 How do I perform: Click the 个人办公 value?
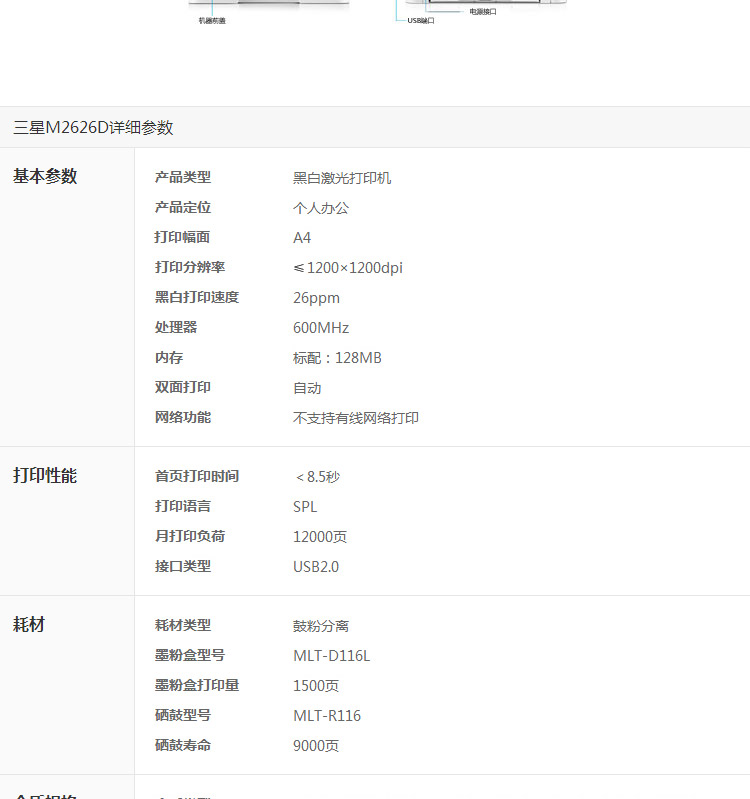pyautogui.click(x=321, y=208)
